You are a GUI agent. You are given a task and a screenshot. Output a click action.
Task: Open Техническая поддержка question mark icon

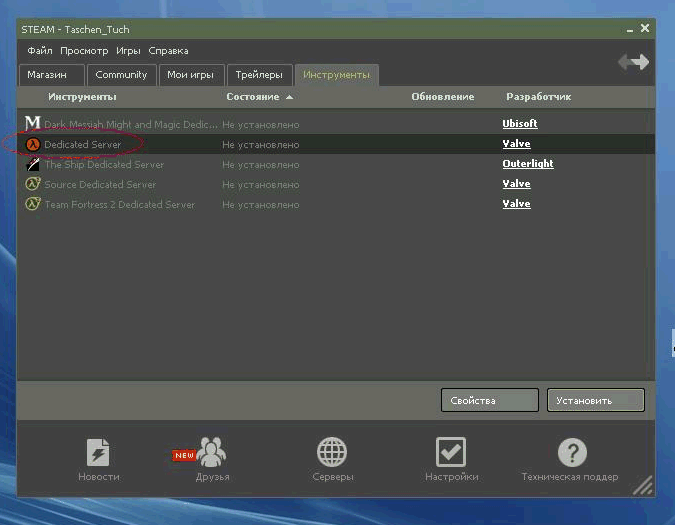(x=572, y=452)
